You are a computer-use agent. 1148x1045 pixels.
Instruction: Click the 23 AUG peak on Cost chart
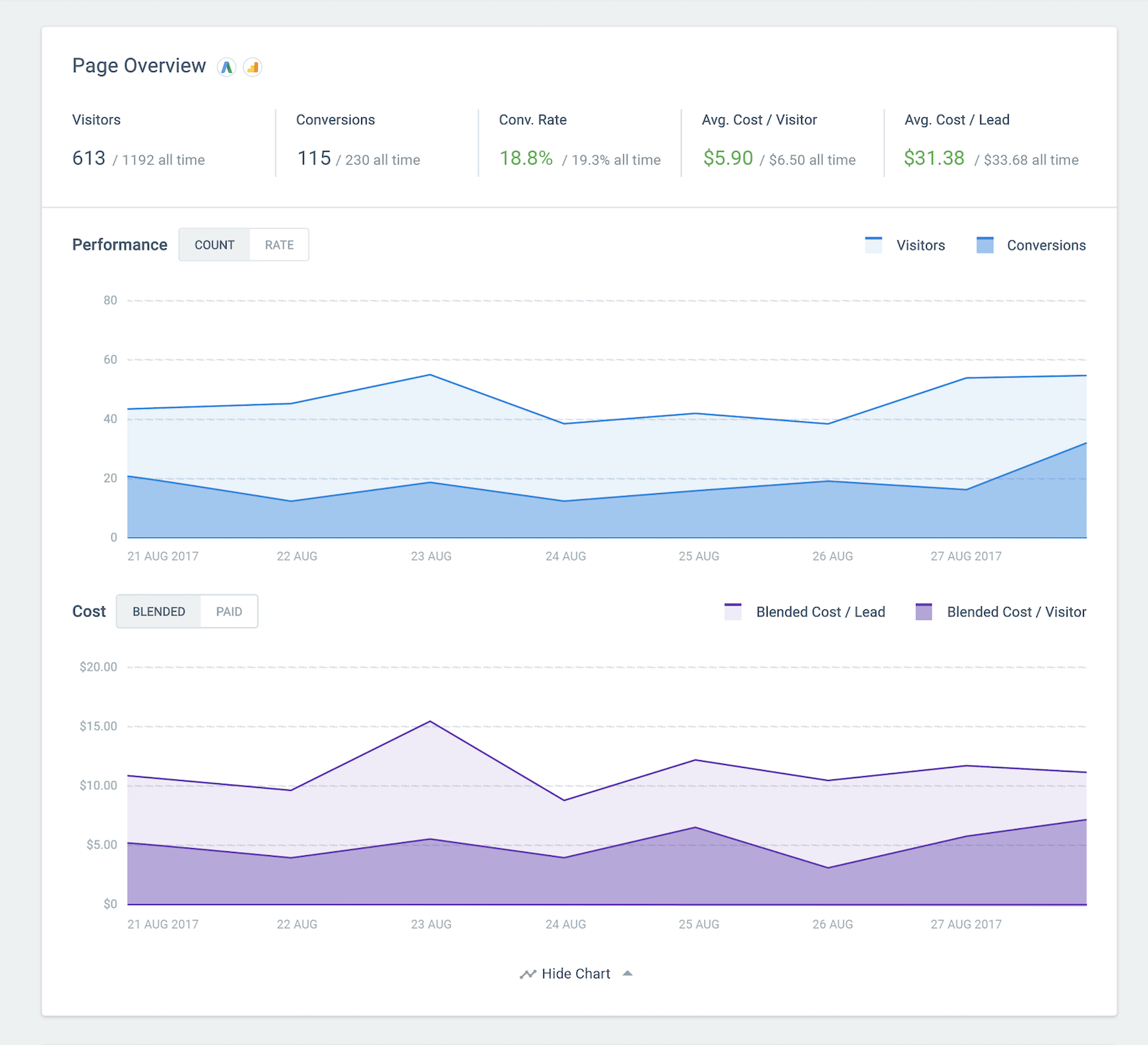pos(431,720)
